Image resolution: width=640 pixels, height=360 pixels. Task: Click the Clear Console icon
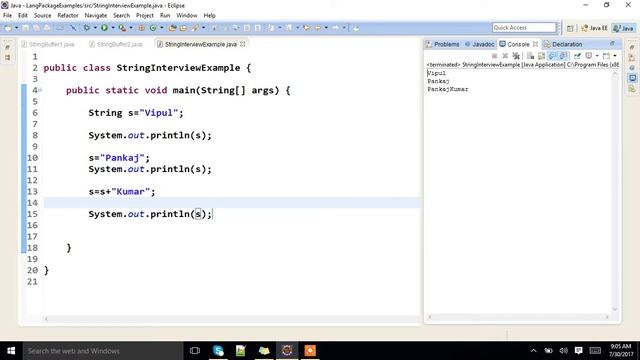coord(530,56)
